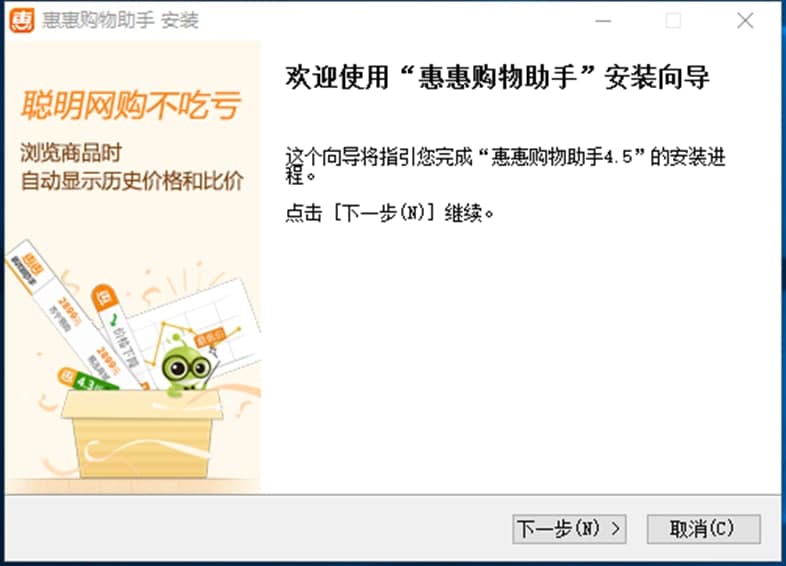The width and height of the screenshot is (786, 566).
Task: Click the price chart graphic behind mascot
Action: (x=202, y=323)
